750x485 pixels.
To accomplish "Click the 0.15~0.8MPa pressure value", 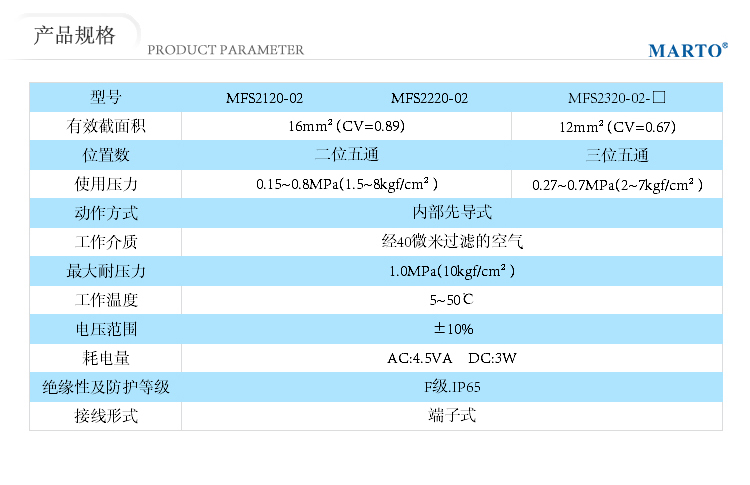I will [346, 185].
